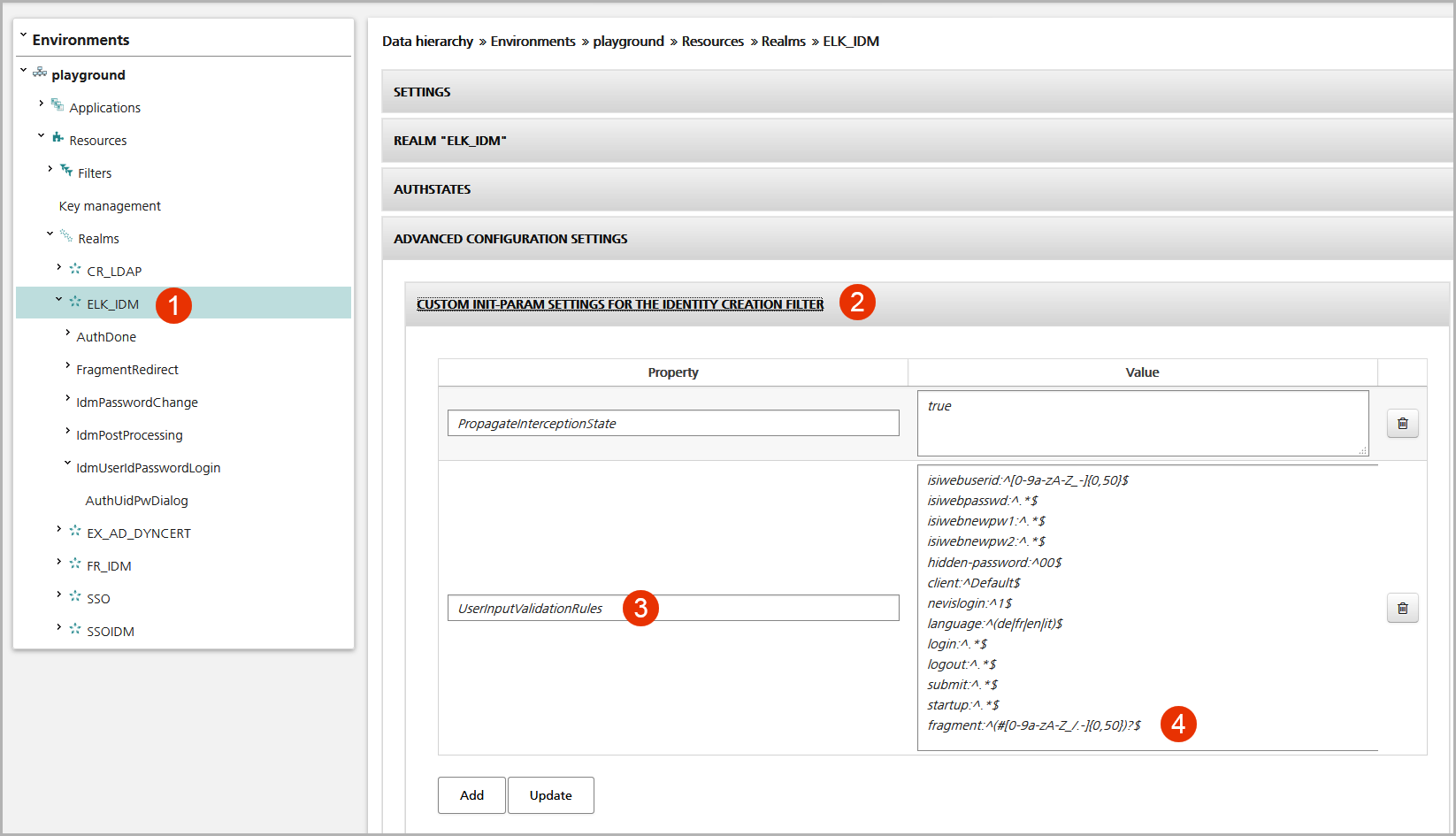This screenshot has width=1456, height=836.
Task: Expand the AuthDone node arrow
Action: coord(68,333)
